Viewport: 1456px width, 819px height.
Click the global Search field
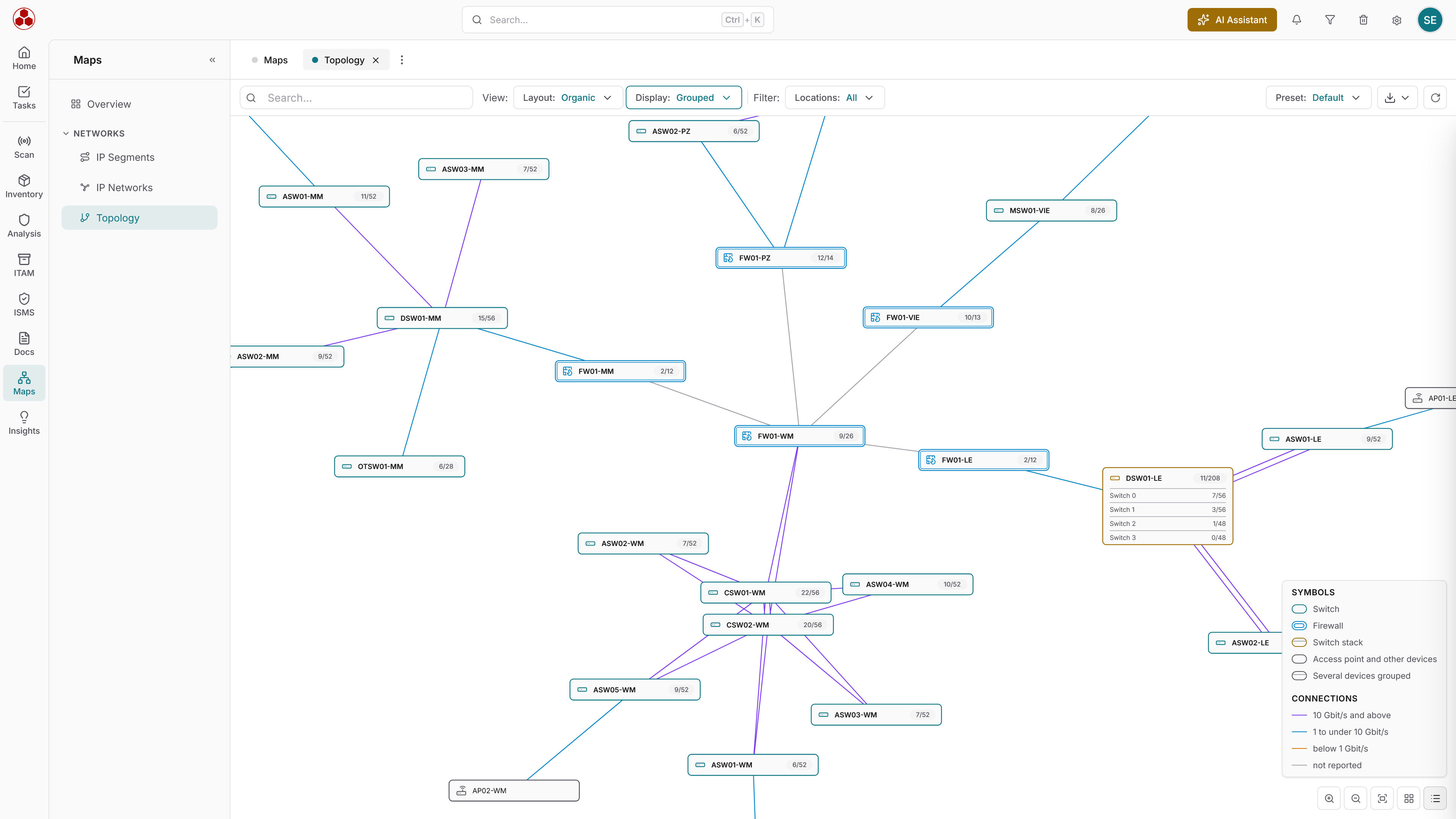click(617, 20)
